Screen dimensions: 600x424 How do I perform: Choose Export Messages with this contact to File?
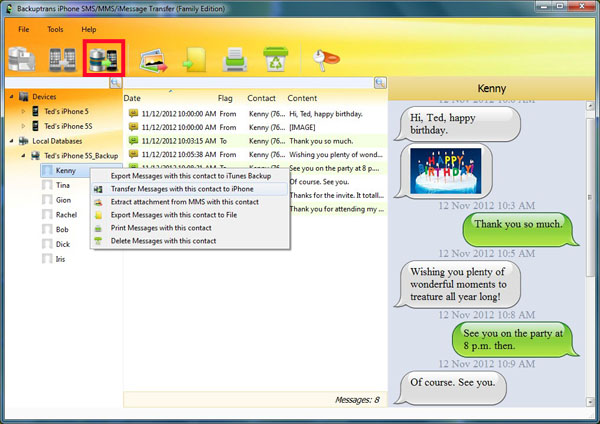(190, 215)
